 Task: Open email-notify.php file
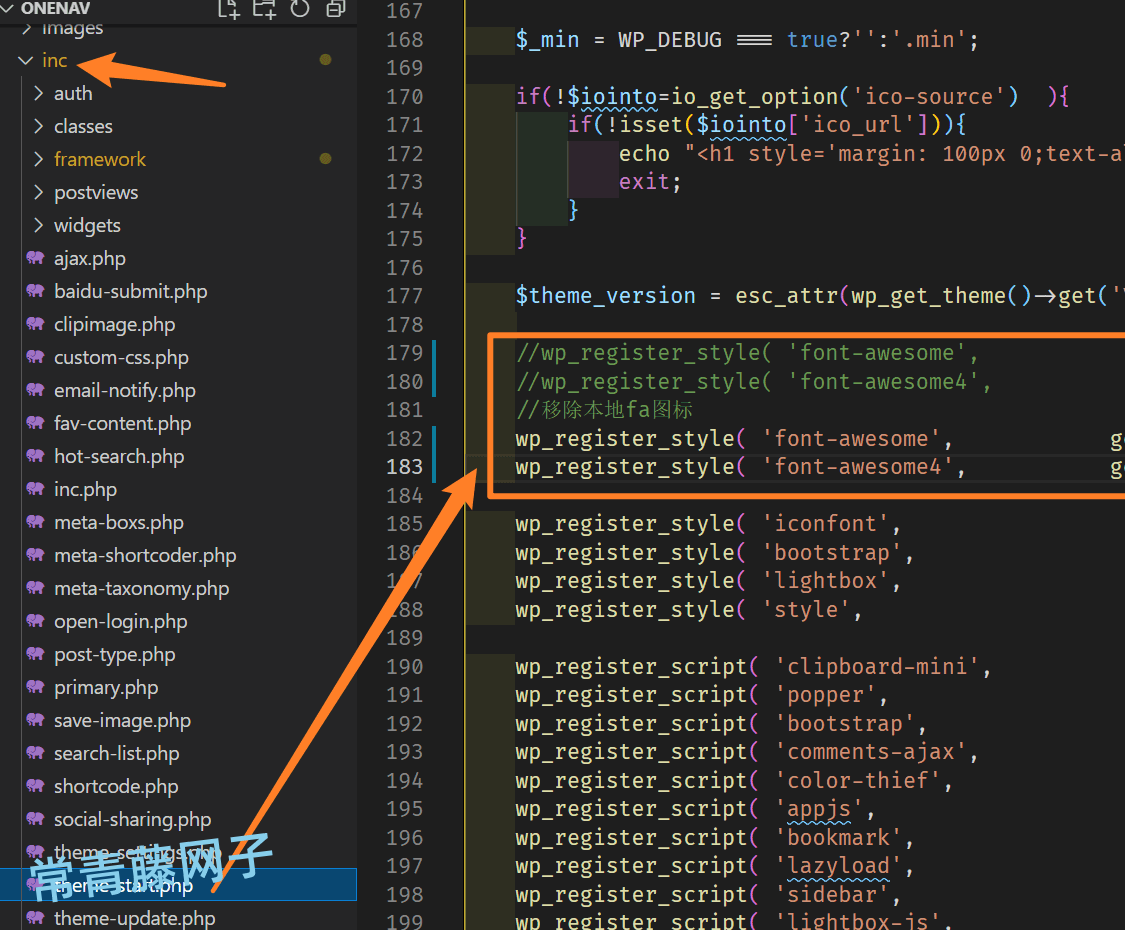(x=125, y=390)
